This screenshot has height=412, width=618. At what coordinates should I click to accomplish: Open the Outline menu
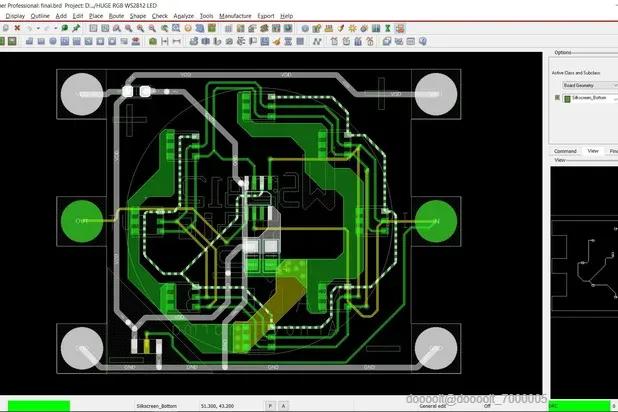(x=40, y=16)
